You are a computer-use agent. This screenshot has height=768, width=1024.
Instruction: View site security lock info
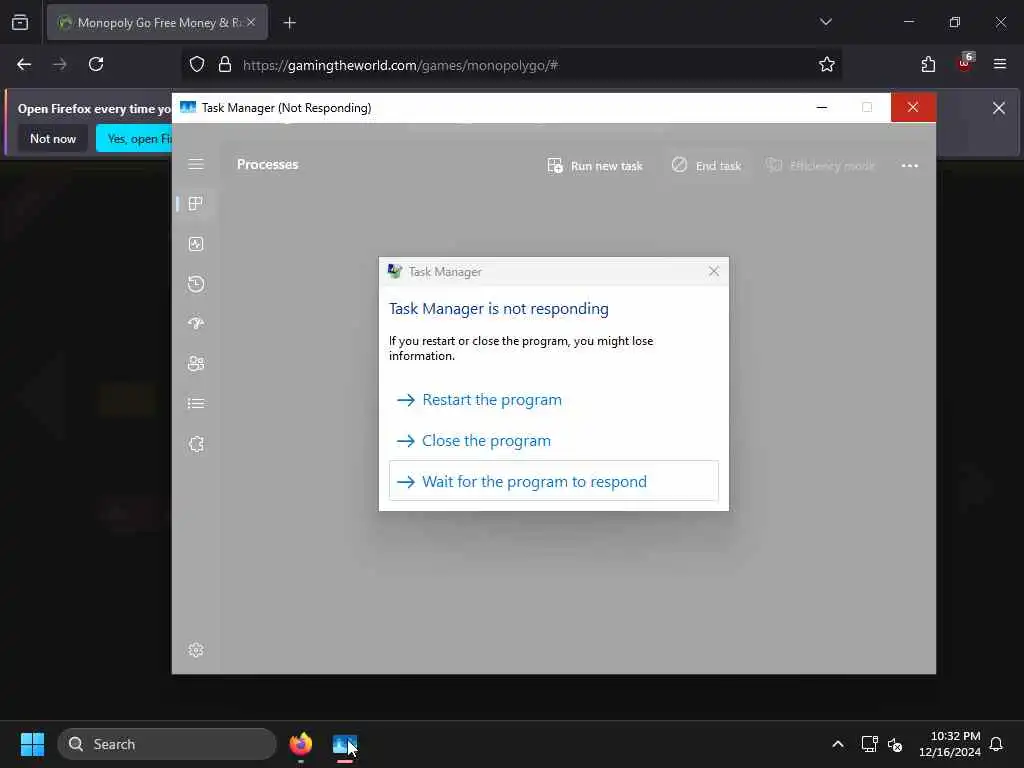click(225, 65)
